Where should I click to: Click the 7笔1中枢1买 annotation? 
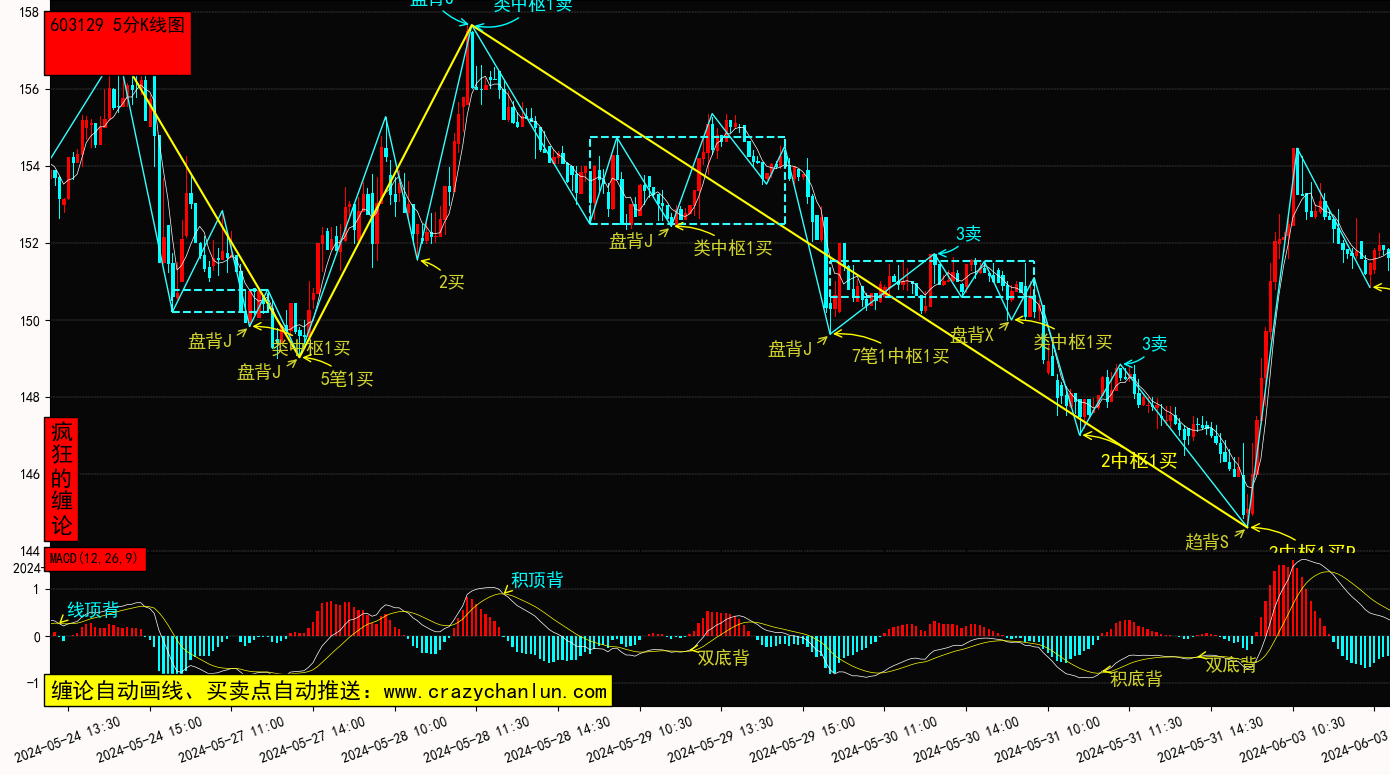[x=900, y=355]
